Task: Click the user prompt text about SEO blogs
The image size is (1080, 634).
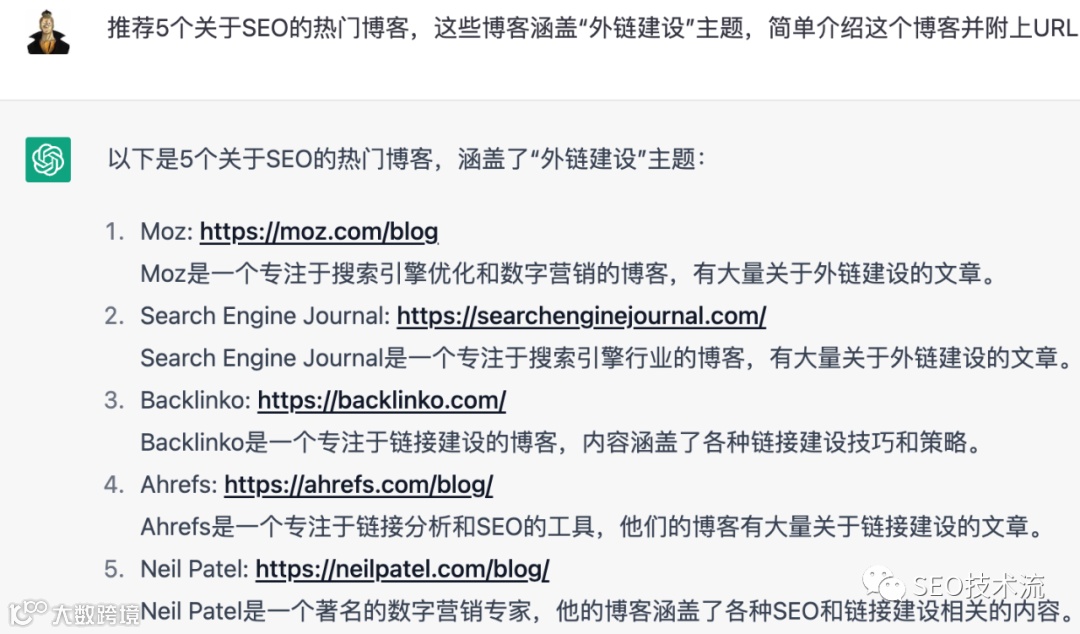Action: pyautogui.click(x=592, y=28)
